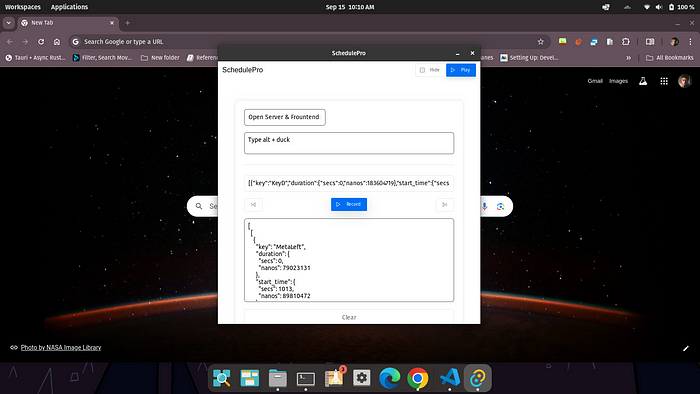Click into the 'Type alt + duck' description box
The width and height of the screenshot is (700, 394).
(x=349, y=143)
